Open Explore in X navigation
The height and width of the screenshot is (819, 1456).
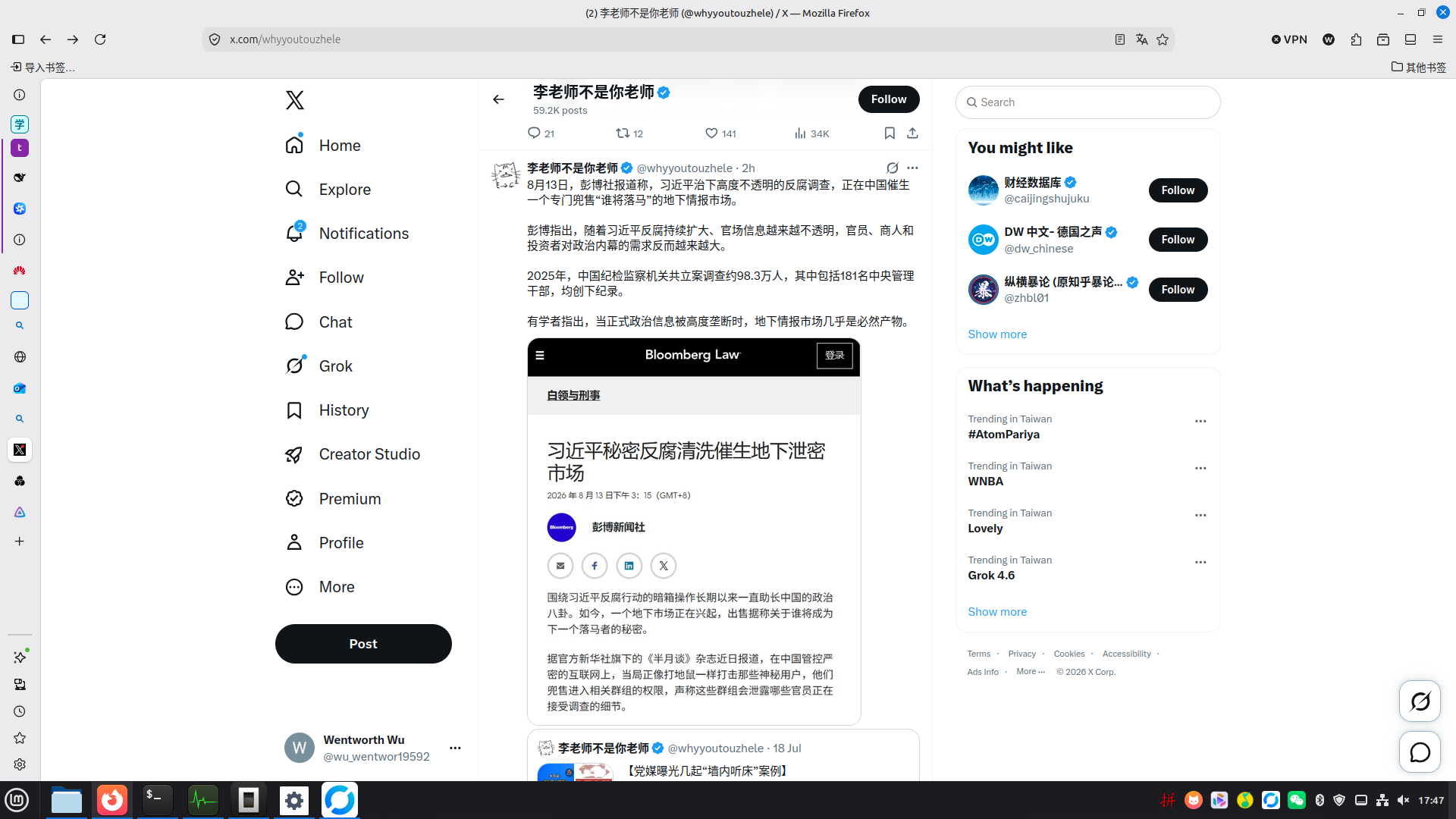tap(328, 190)
